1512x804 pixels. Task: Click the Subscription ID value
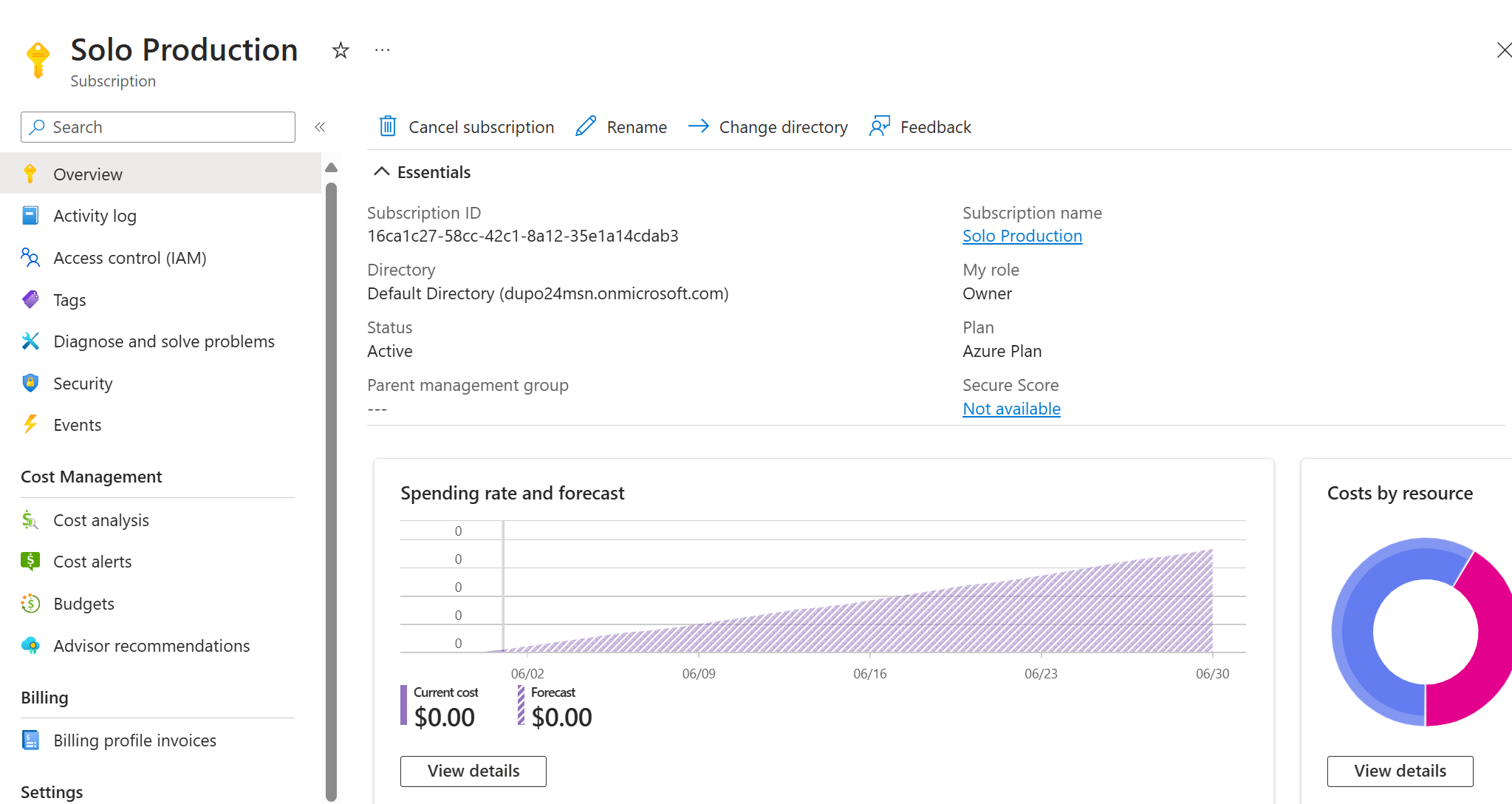[x=523, y=236]
